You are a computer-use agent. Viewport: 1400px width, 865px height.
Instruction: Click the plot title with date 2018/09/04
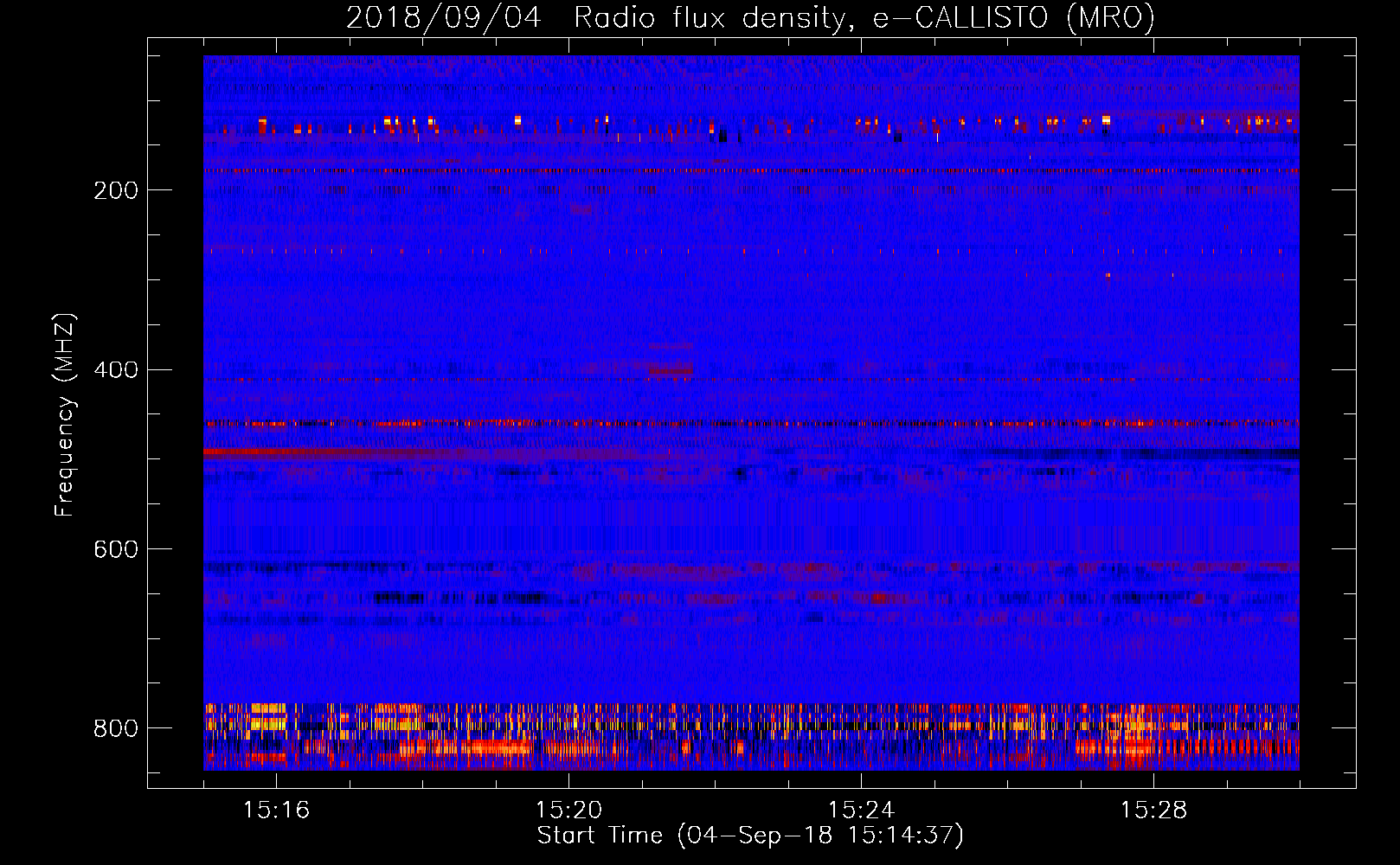point(750,18)
